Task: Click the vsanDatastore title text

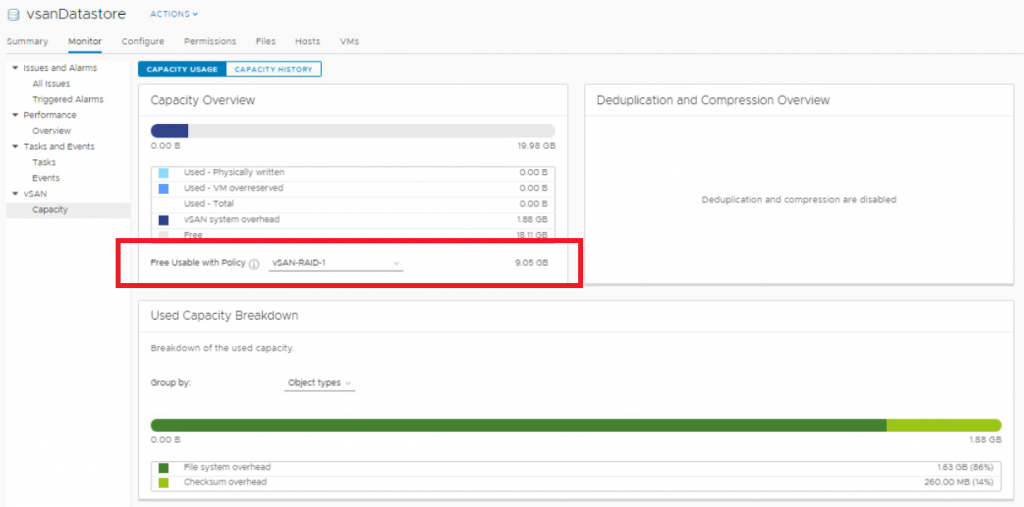Action: point(76,14)
